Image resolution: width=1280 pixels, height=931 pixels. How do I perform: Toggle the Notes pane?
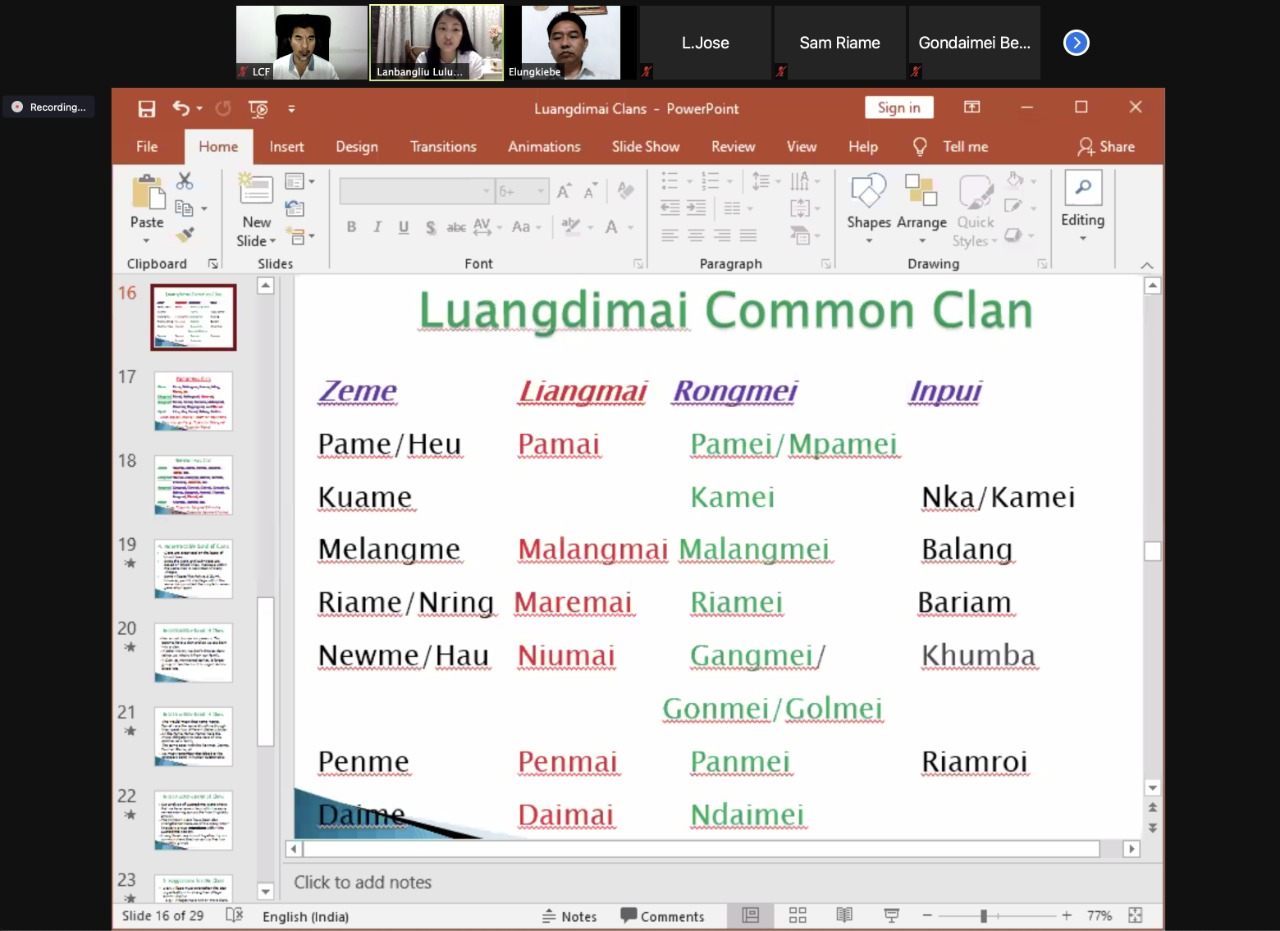click(x=569, y=916)
